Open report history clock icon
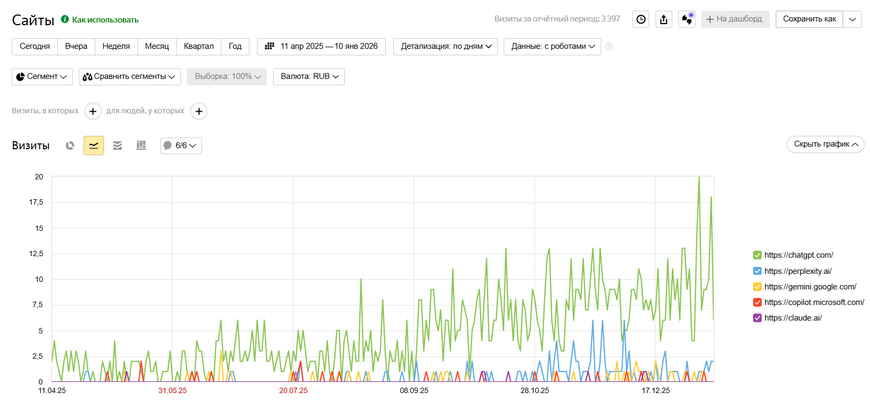 pos(641,19)
